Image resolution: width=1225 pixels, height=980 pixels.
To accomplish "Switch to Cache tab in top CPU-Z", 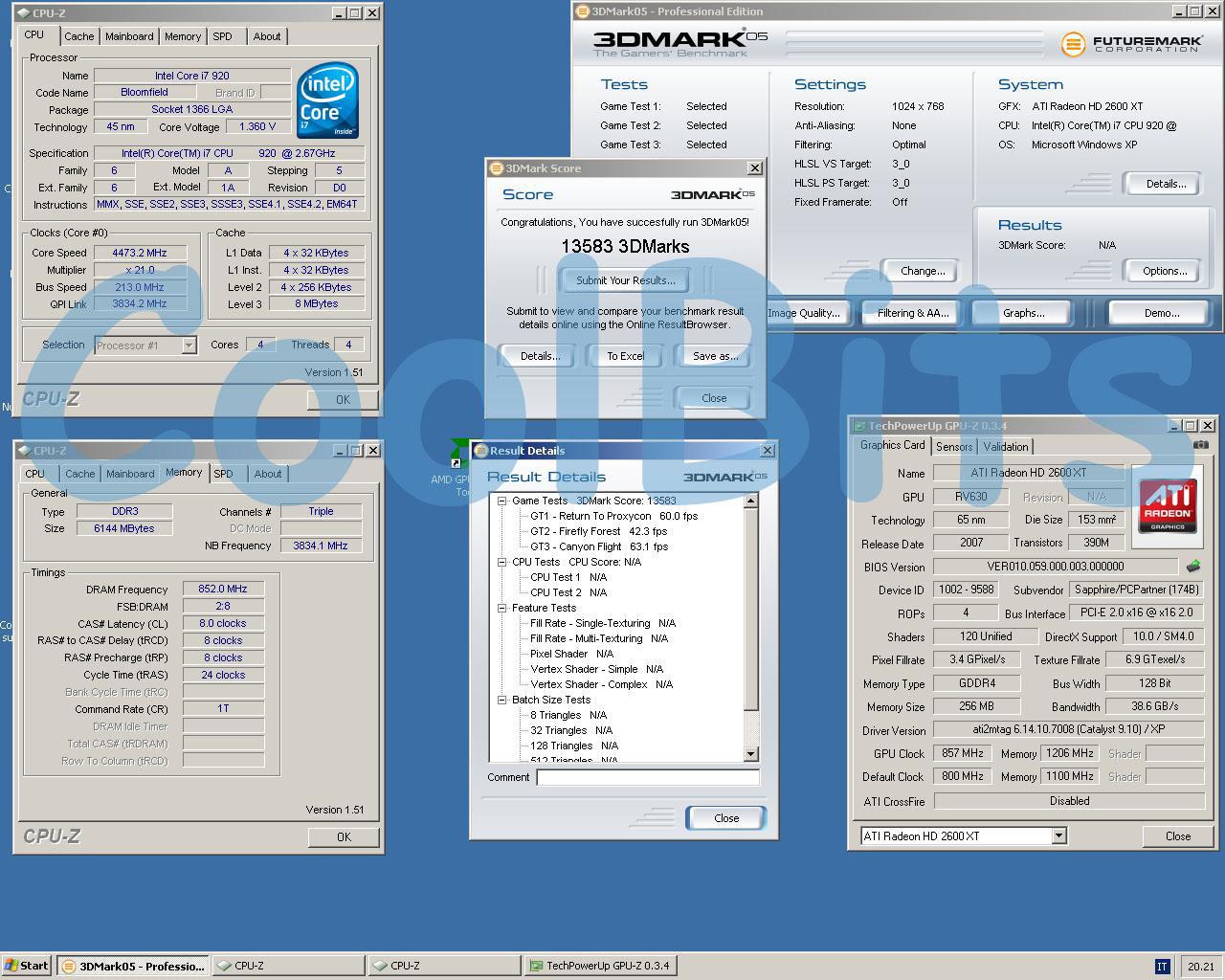I will 79,36.
